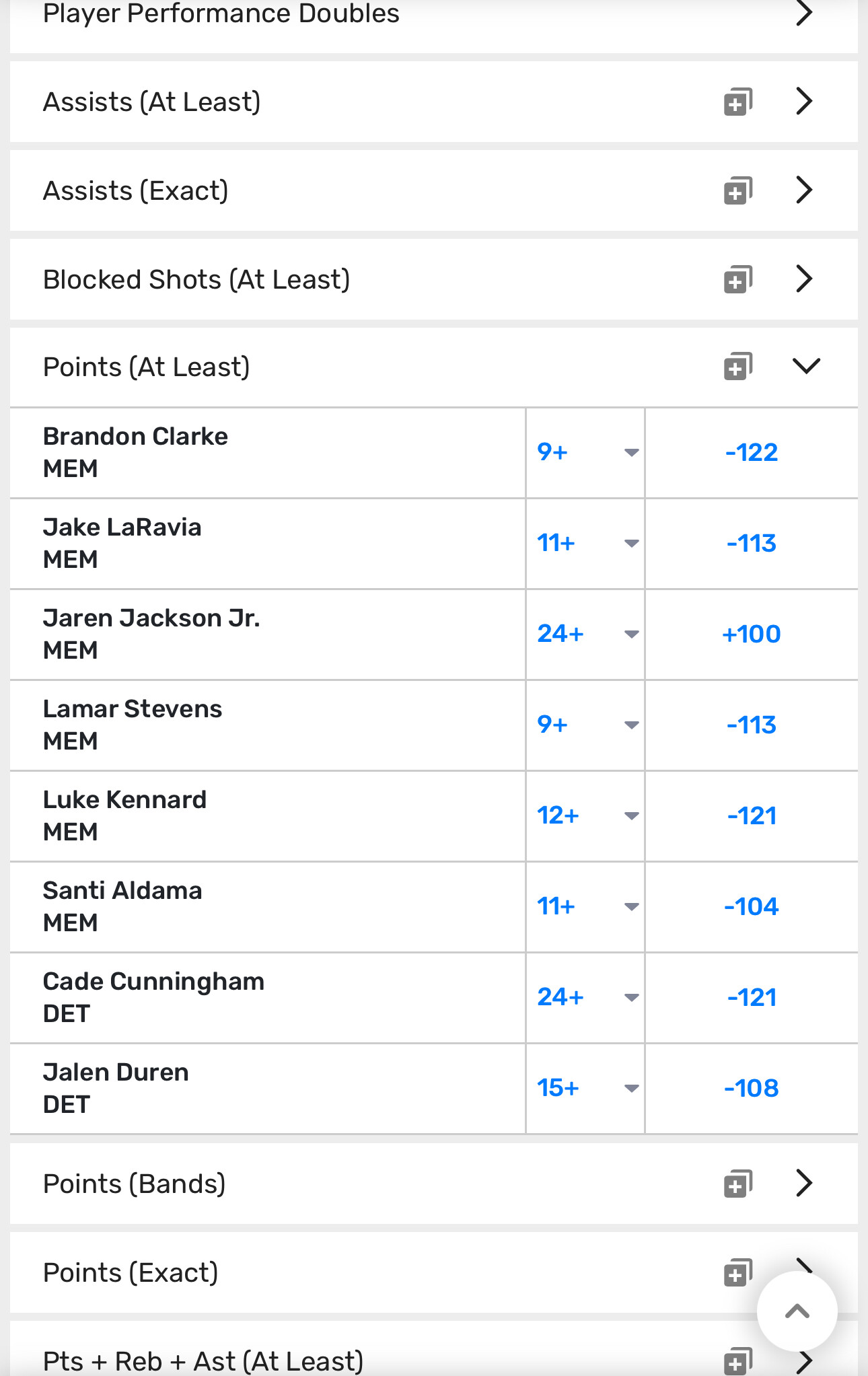
Task: Click the plus icon beside Points (Exact)
Action: (x=737, y=1272)
